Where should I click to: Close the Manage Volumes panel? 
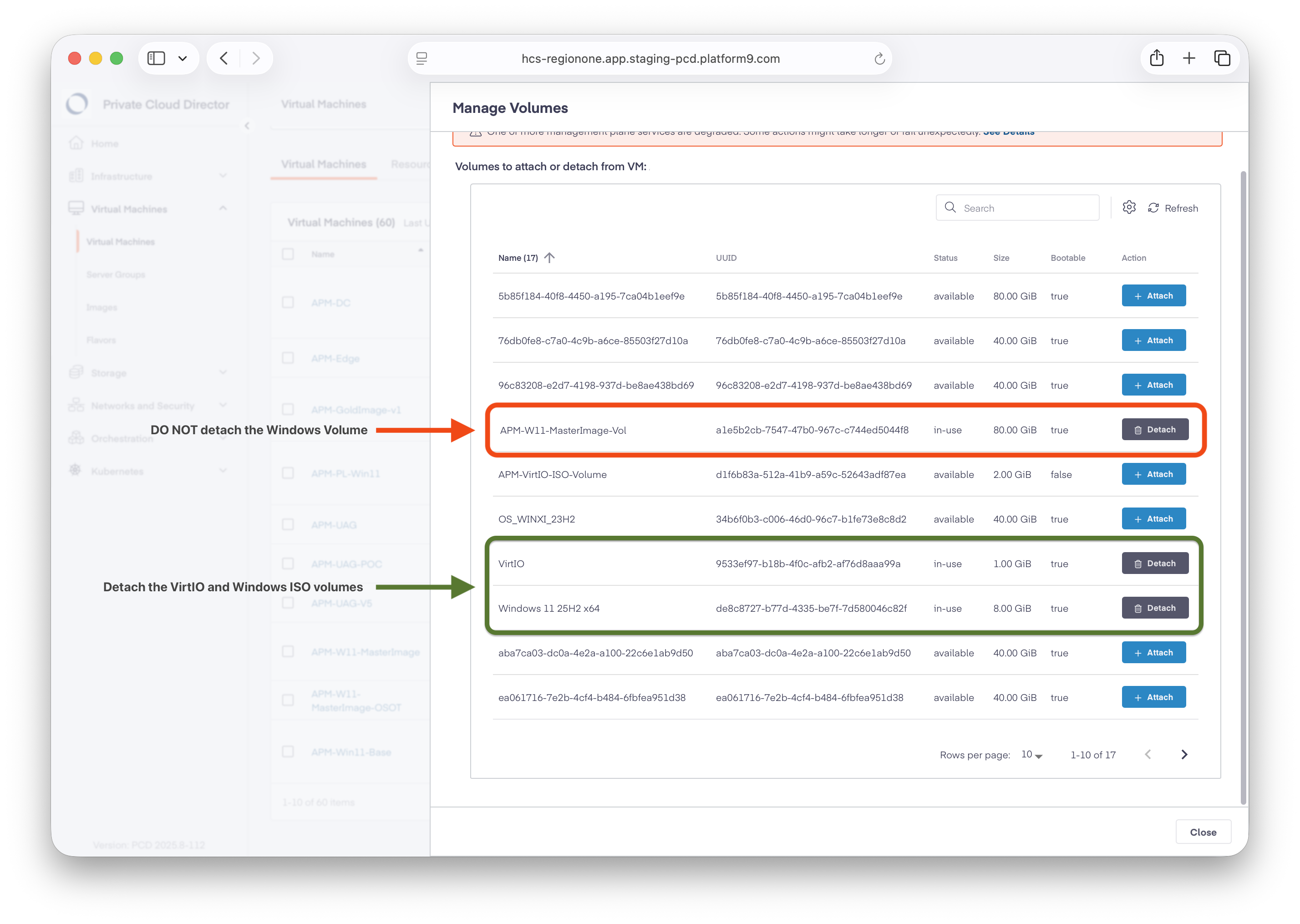coord(1204,832)
